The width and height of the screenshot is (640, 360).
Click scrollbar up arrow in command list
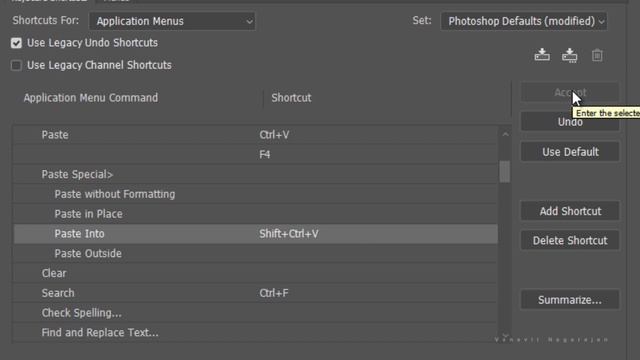point(505,134)
